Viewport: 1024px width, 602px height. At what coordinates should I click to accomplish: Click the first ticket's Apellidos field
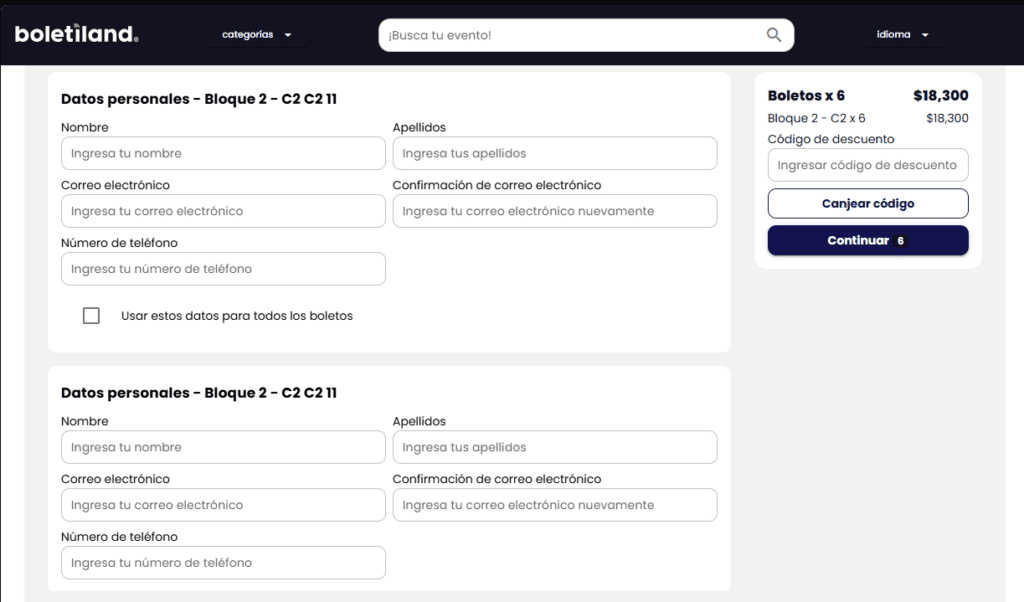click(x=554, y=153)
